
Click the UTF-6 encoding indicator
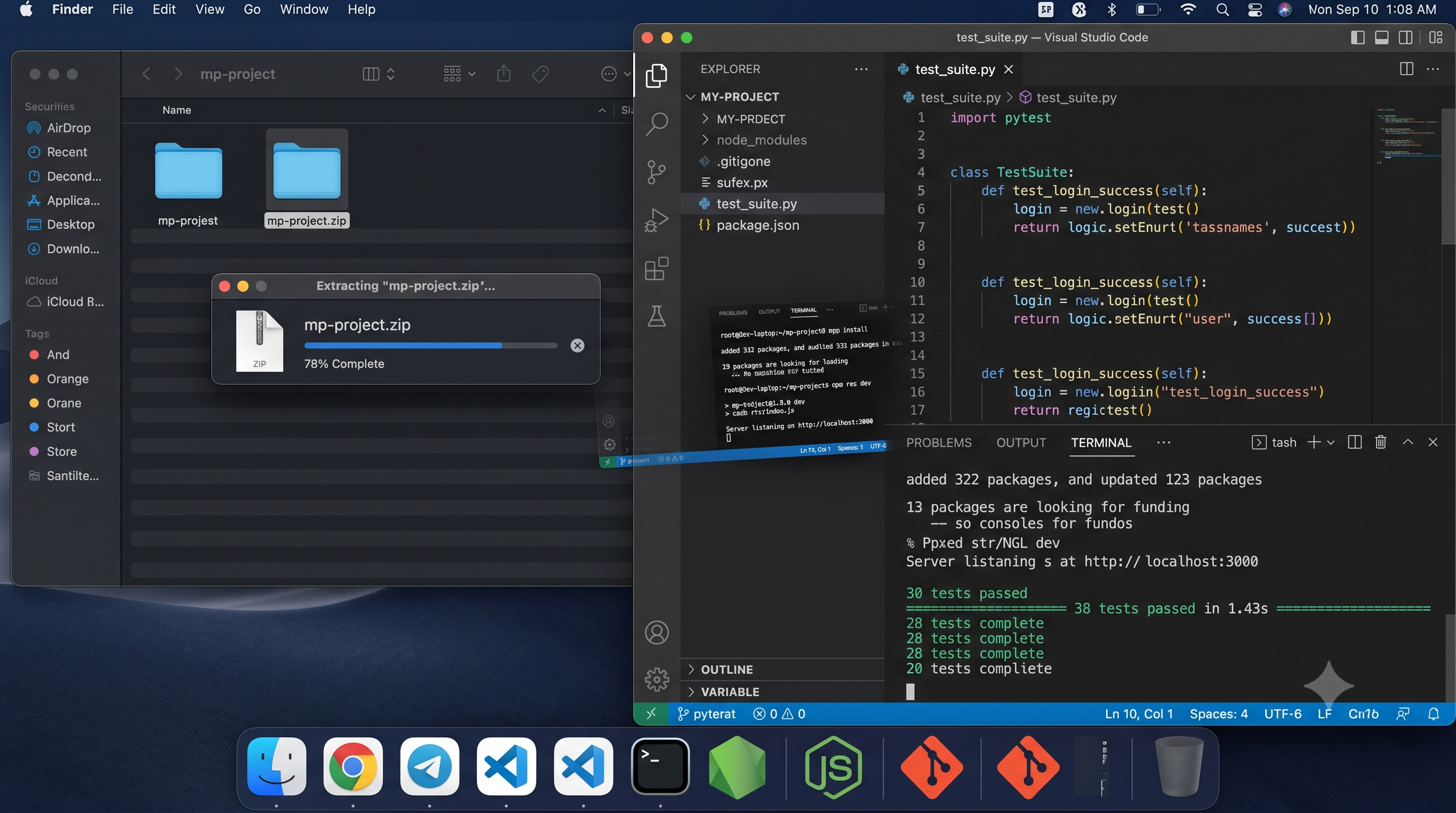(1282, 714)
